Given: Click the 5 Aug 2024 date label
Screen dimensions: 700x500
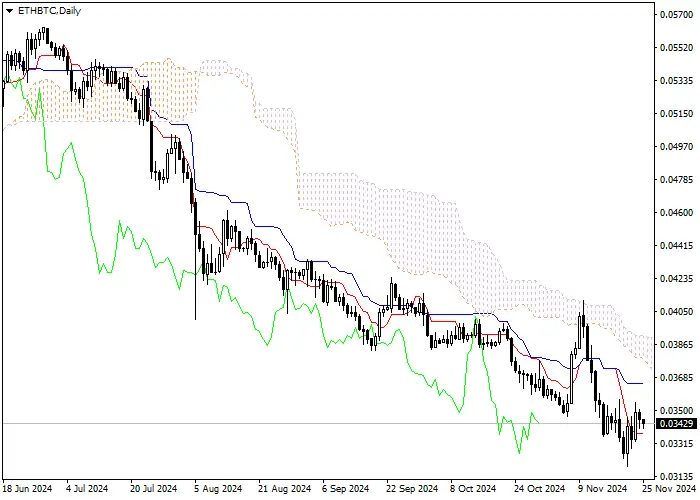Looking at the screenshot, I should pyautogui.click(x=218, y=489).
